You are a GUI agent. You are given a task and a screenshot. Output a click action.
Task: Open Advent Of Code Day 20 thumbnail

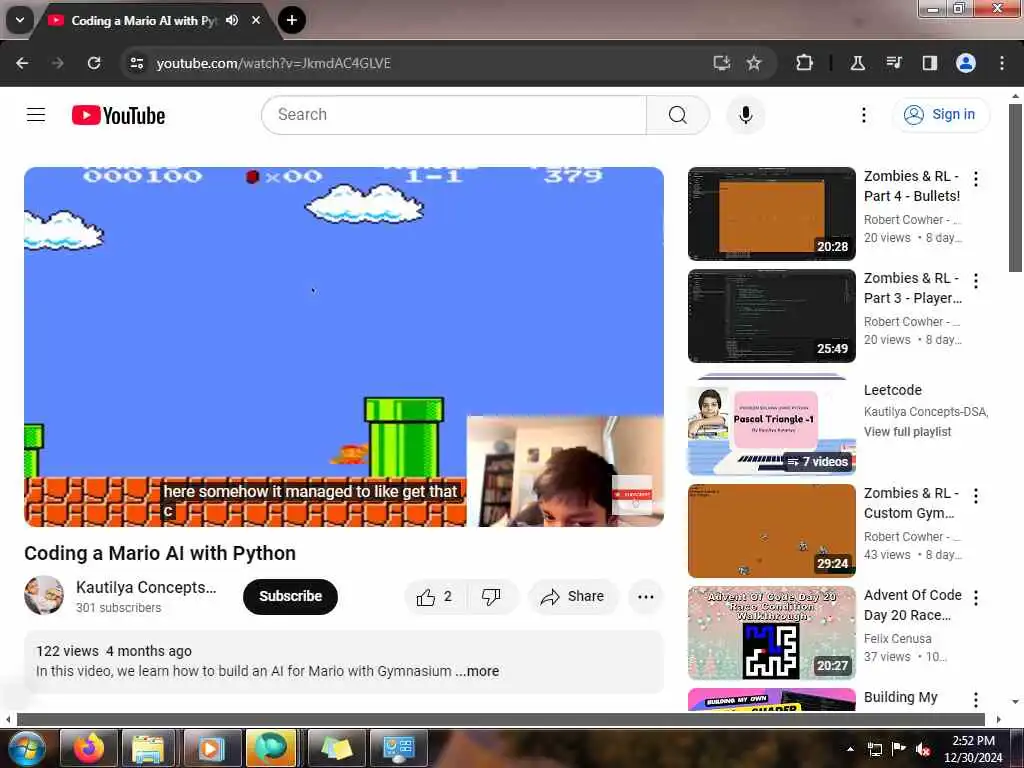tap(771, 633)
